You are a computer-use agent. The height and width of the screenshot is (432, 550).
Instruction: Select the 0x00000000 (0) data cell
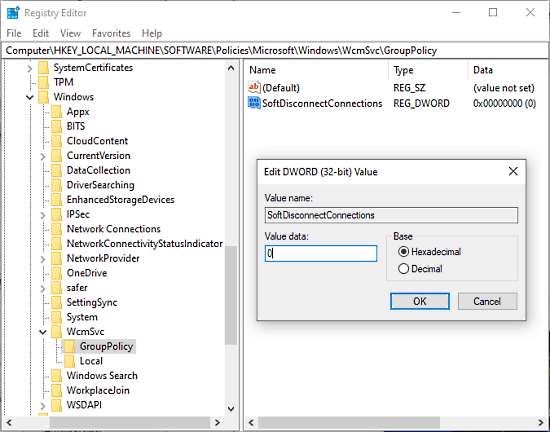tap(504, 103)
